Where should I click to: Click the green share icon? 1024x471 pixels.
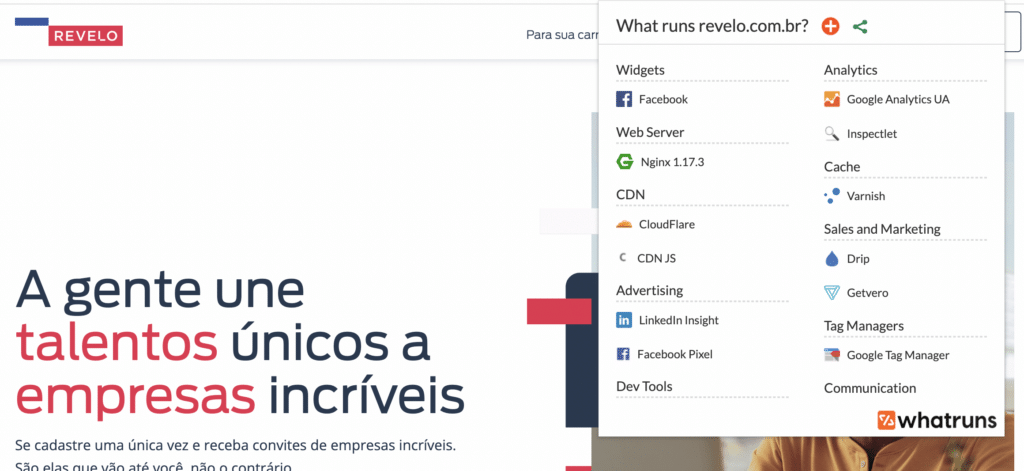[860, 27]
